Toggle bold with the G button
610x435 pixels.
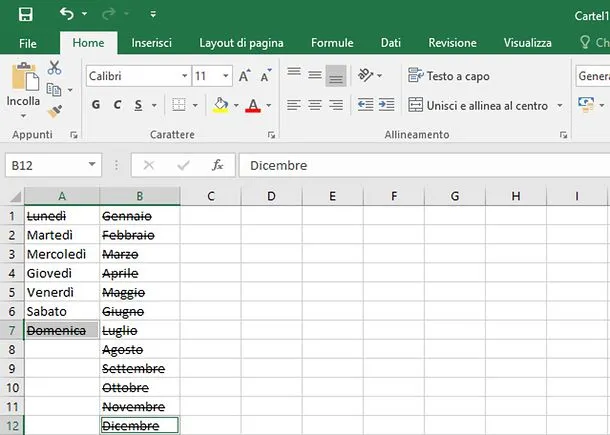(x=96, y=105)
